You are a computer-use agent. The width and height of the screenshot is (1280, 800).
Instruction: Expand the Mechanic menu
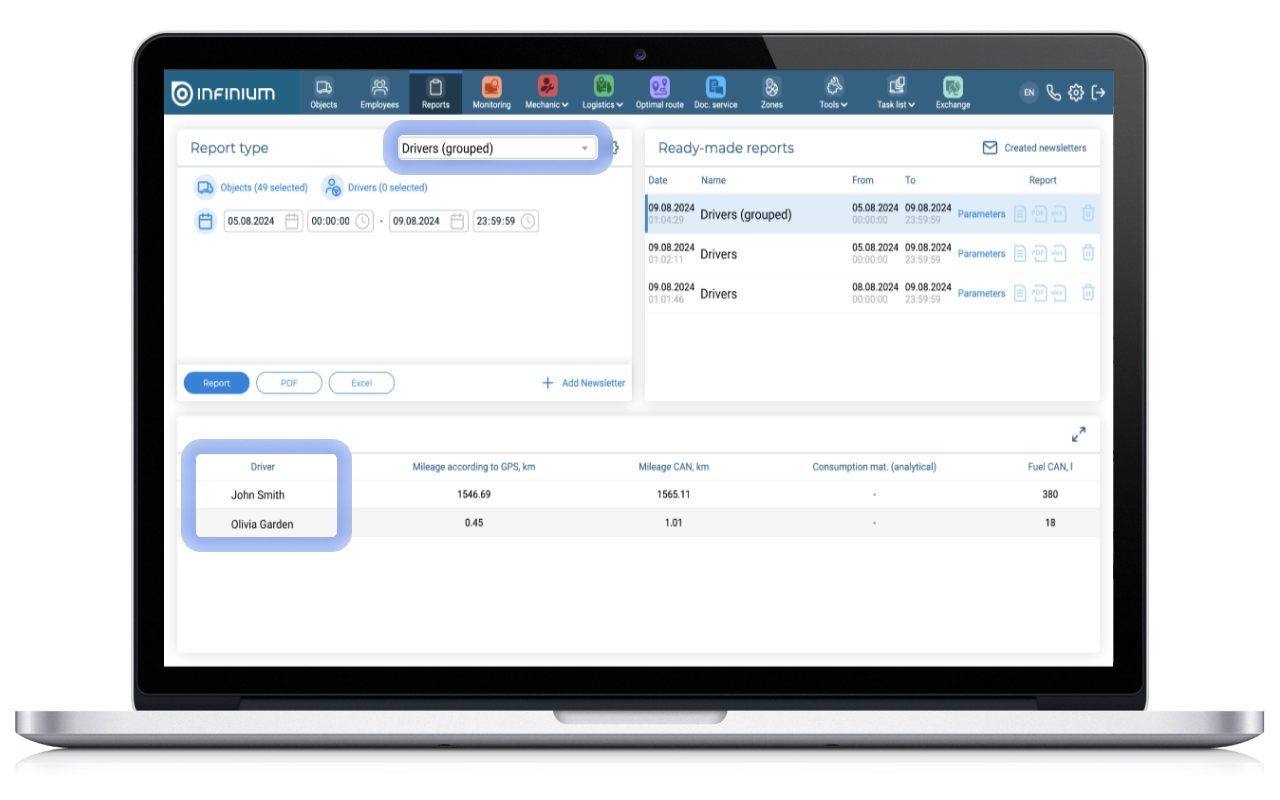click(547, 92)
